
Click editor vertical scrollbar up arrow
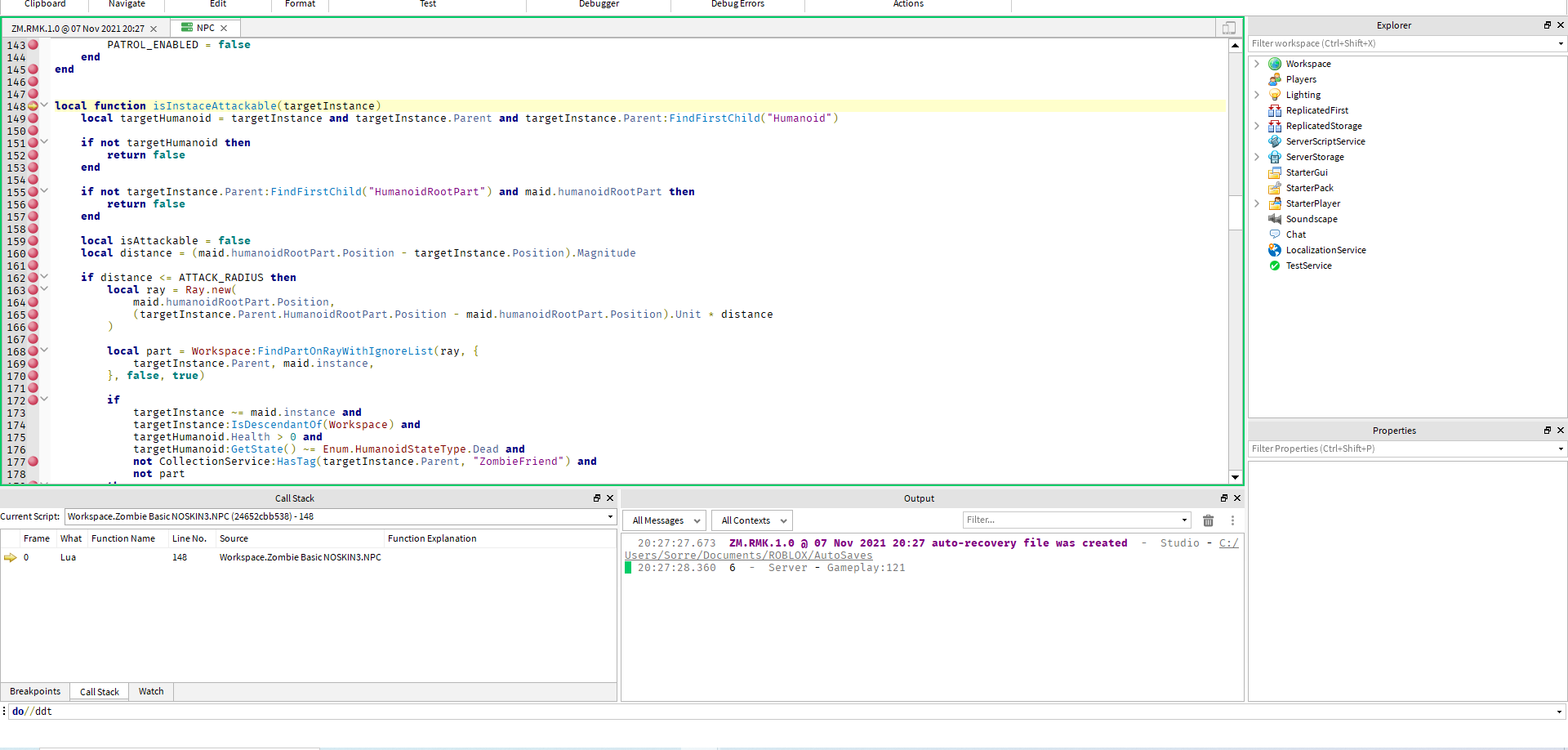[x=1235, y=45]
